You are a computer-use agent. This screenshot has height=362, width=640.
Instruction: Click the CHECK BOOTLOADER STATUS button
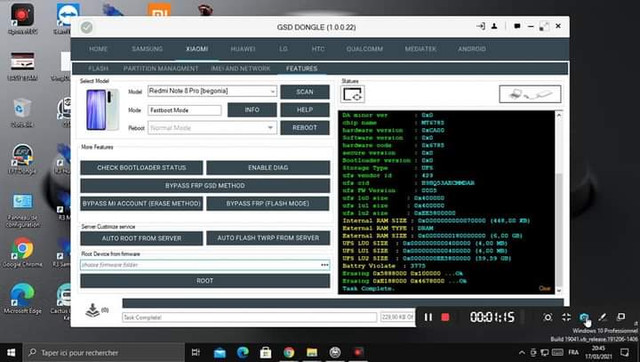click(x=142, y=168)
